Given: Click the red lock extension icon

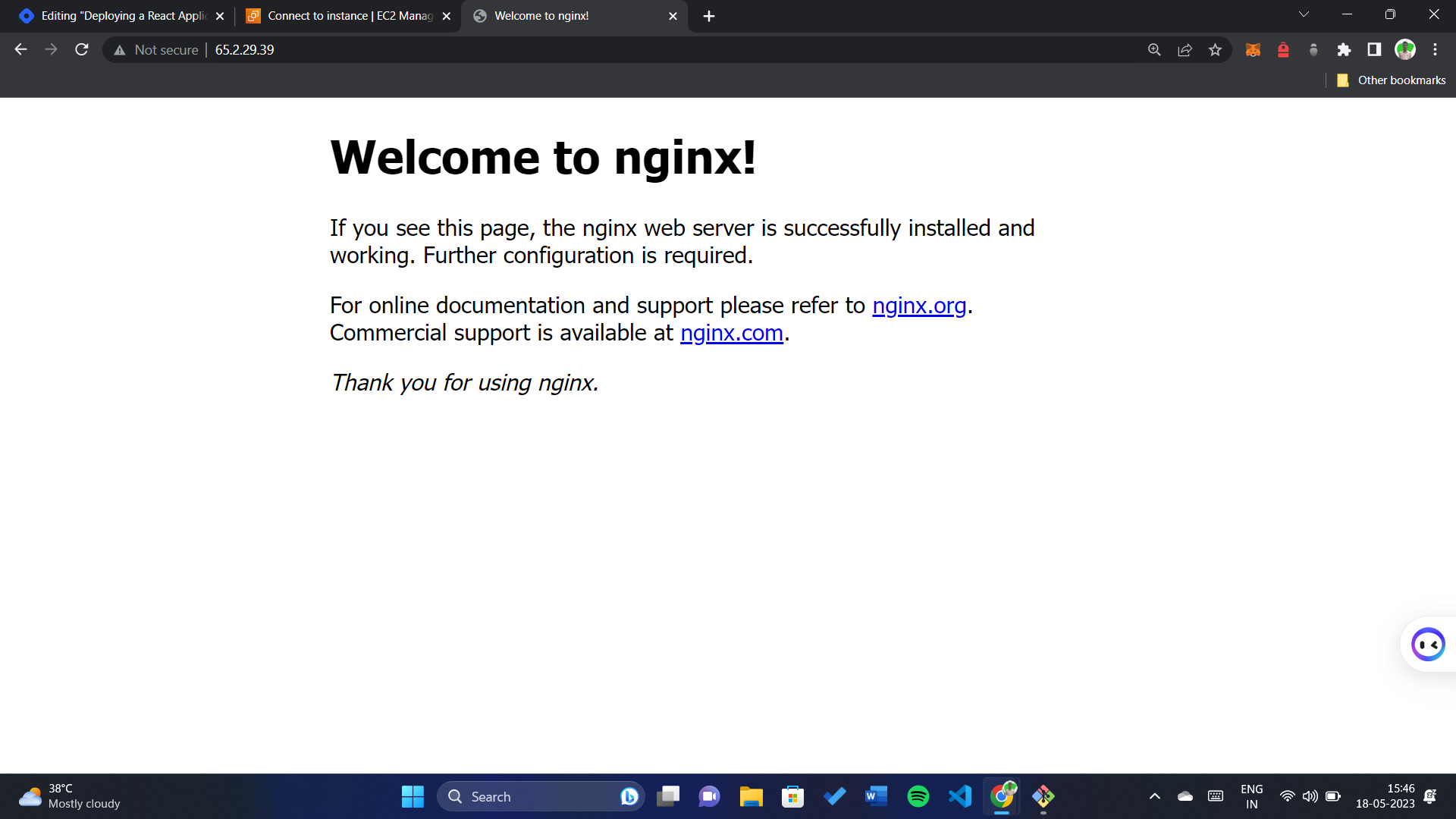Looking at the screenshot, I should pos(1283,50).
